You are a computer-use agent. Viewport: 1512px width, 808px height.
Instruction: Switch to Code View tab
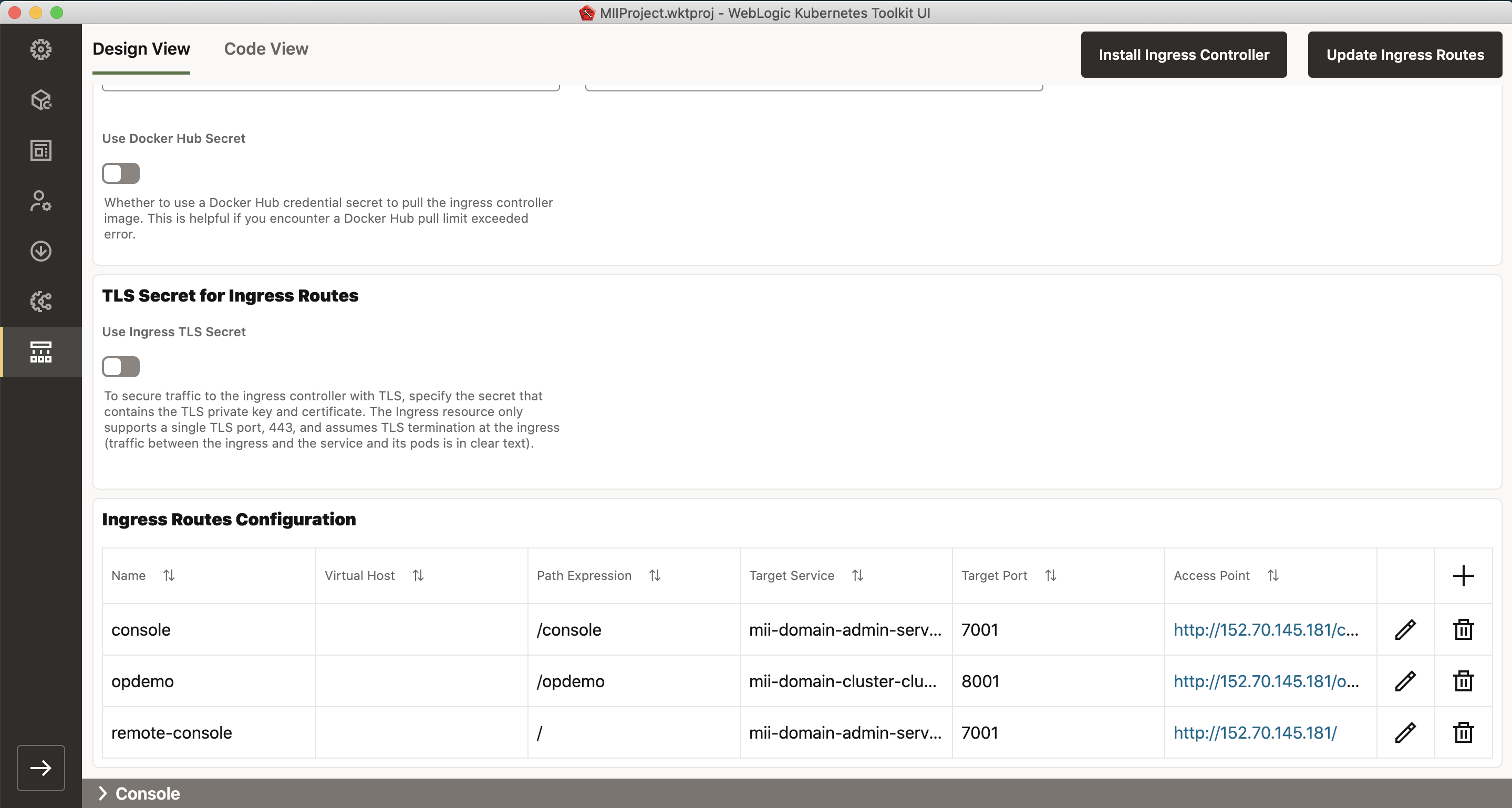tap(266, 49)
